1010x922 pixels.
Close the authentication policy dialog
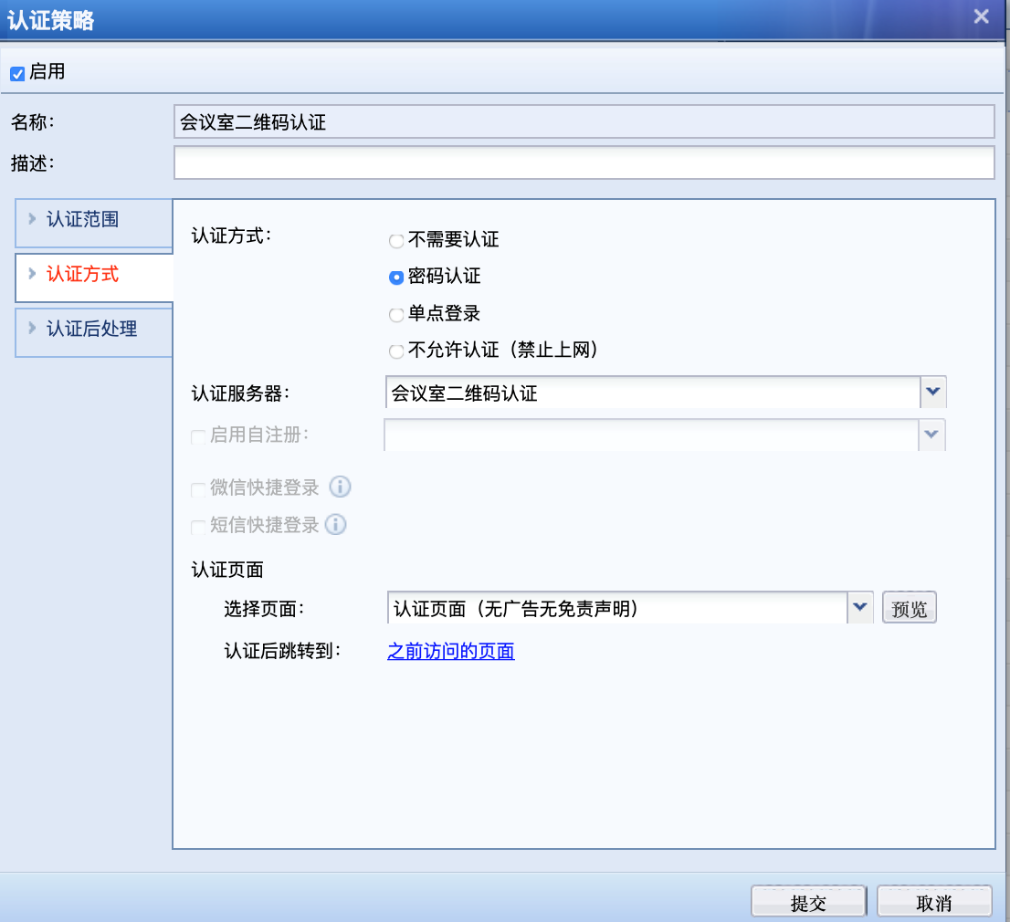(981, 17)
